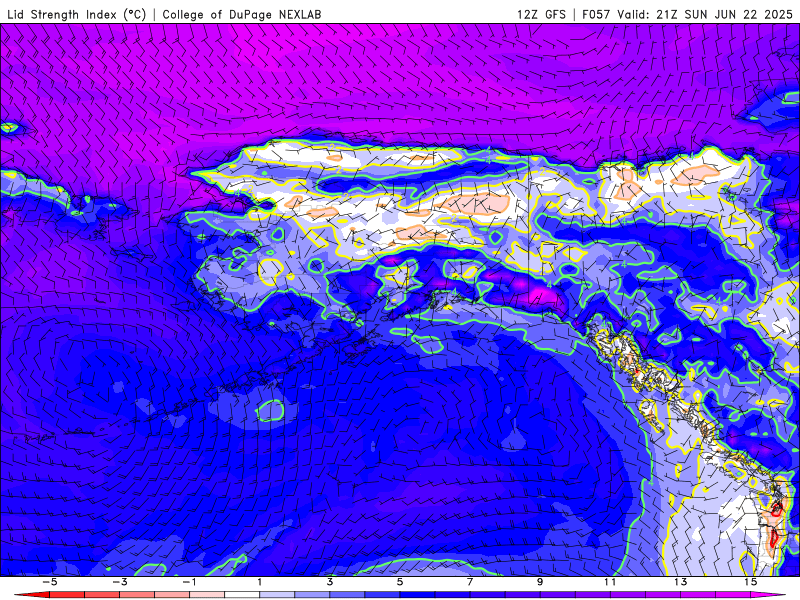Click the white color bar segment left of 1
This screenshot has width=800, height=600.
click(242, 595)
